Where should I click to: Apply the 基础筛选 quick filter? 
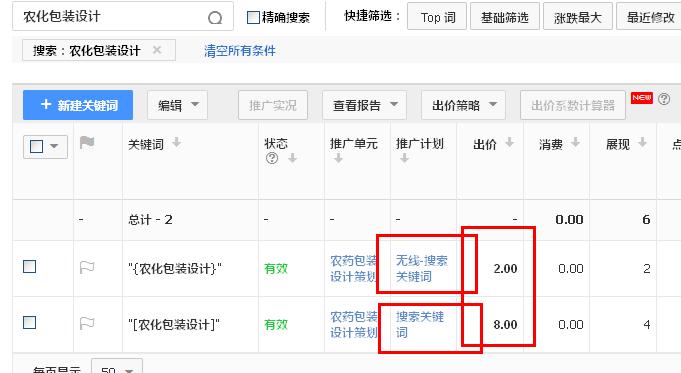[505, 17]
